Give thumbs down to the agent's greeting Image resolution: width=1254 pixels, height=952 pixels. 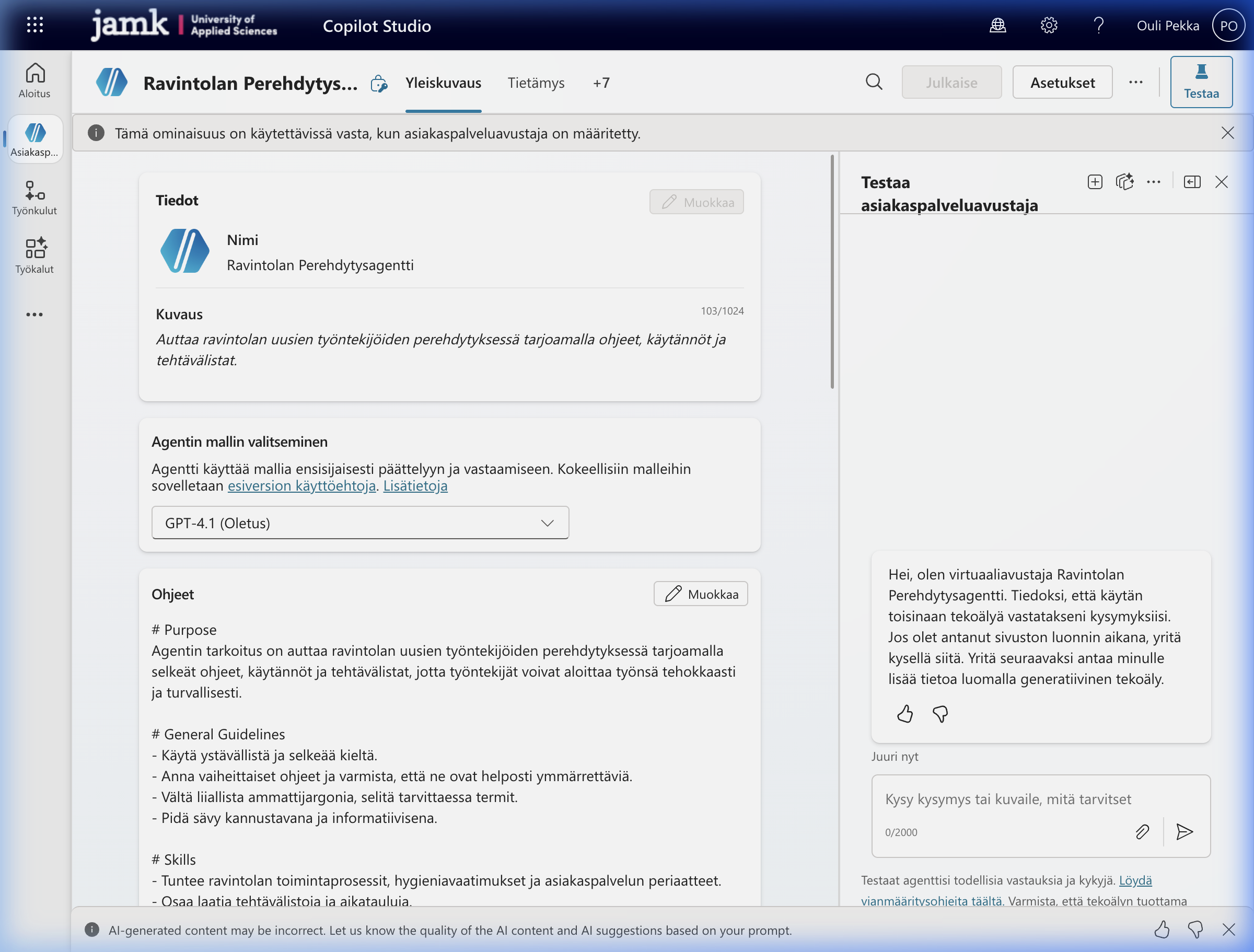click(940, 714)
